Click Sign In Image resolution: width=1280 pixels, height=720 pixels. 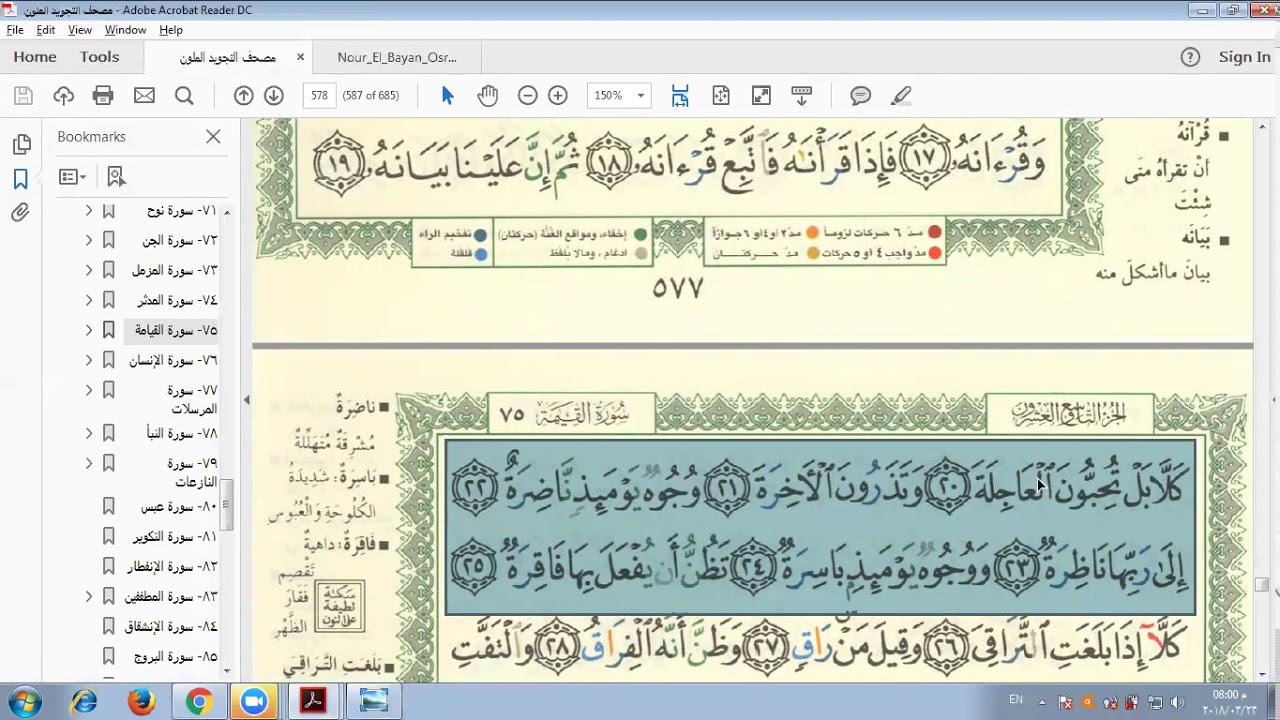(1244, 57)
